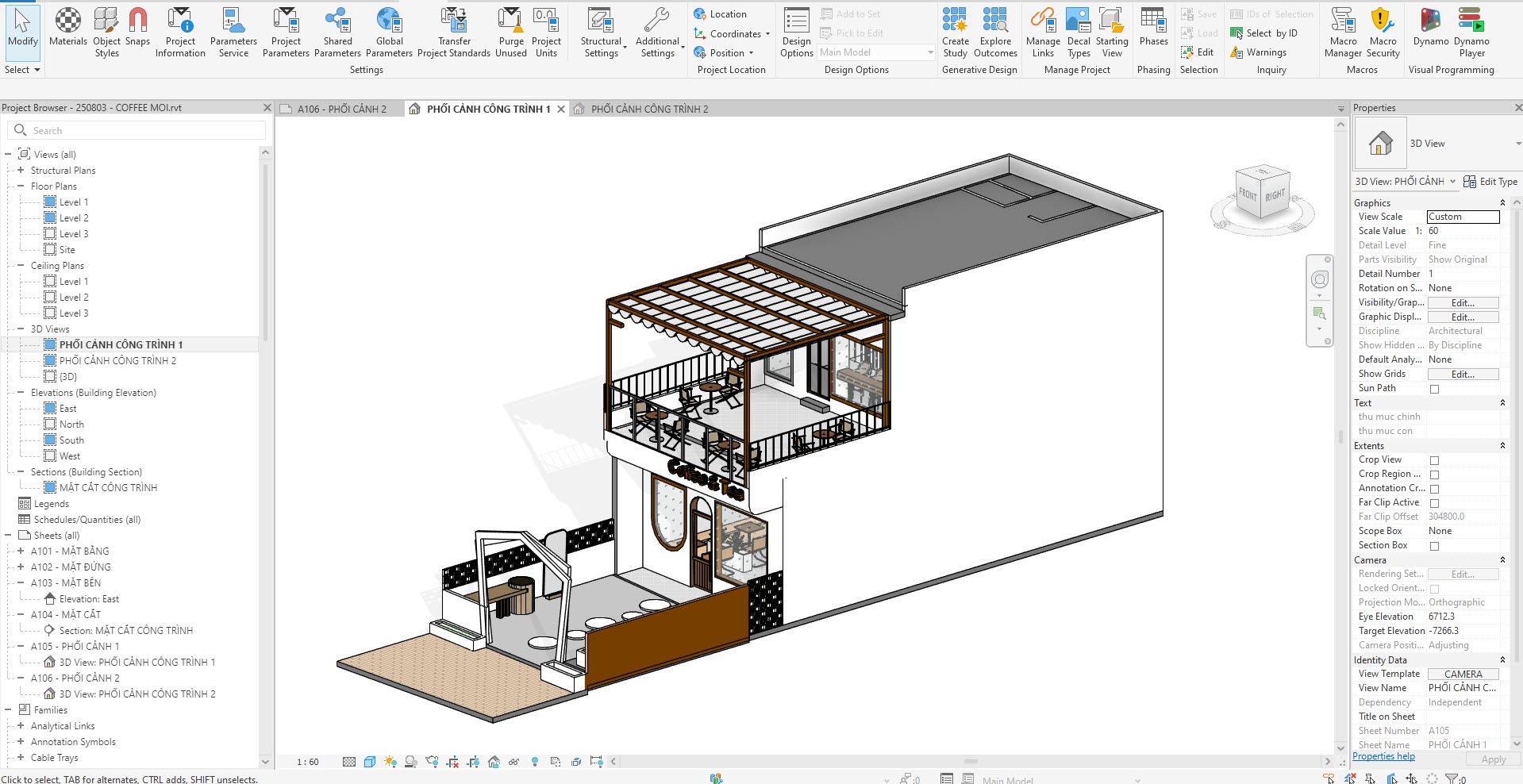Open Project Information dialog
The height and width of the screenshot is (784, 1523).
pyautogui.click(x=180, y=33)
